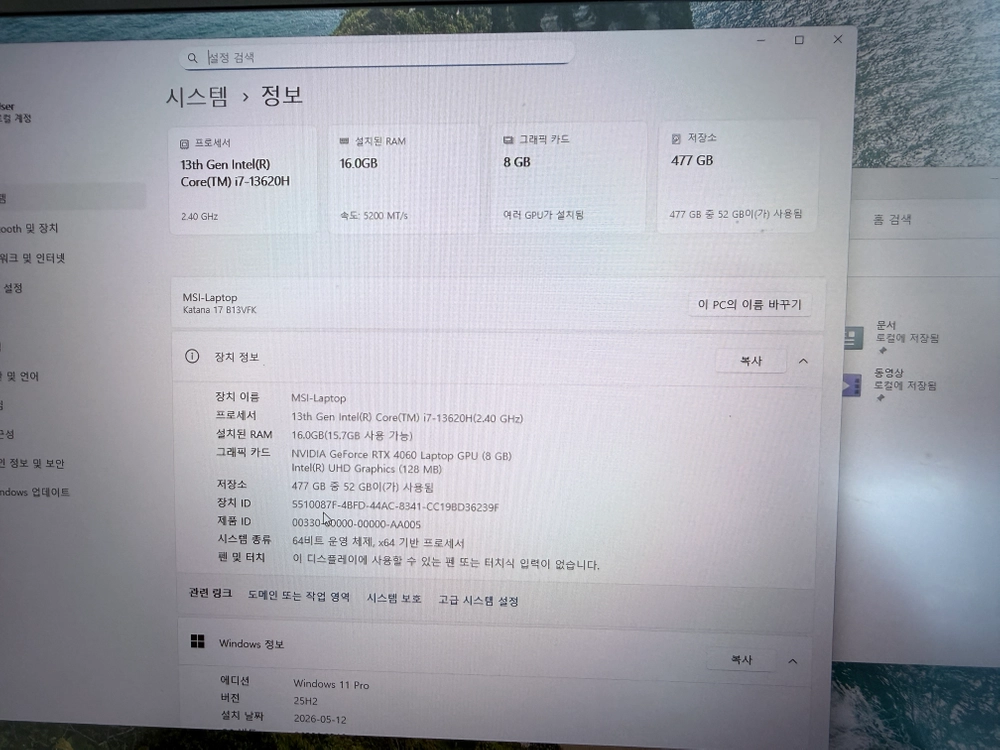The width and height of the screenshot is (1000, 750).
Task: Click 홈 검색 field in Explorer window
Action: 928,220
